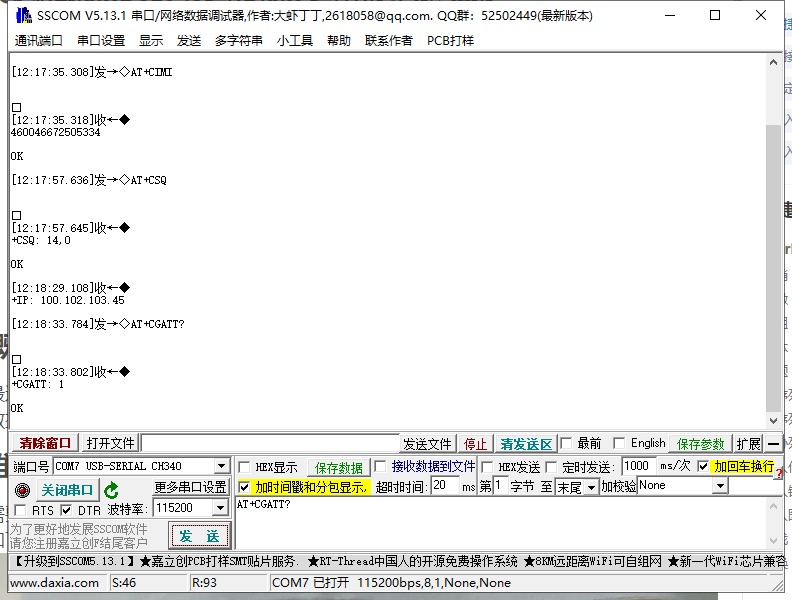Open the 端口号 COM7 dropdown
The height and width of the screenshot is (600, 792).
pyautogui.click(x=222, y=466)
